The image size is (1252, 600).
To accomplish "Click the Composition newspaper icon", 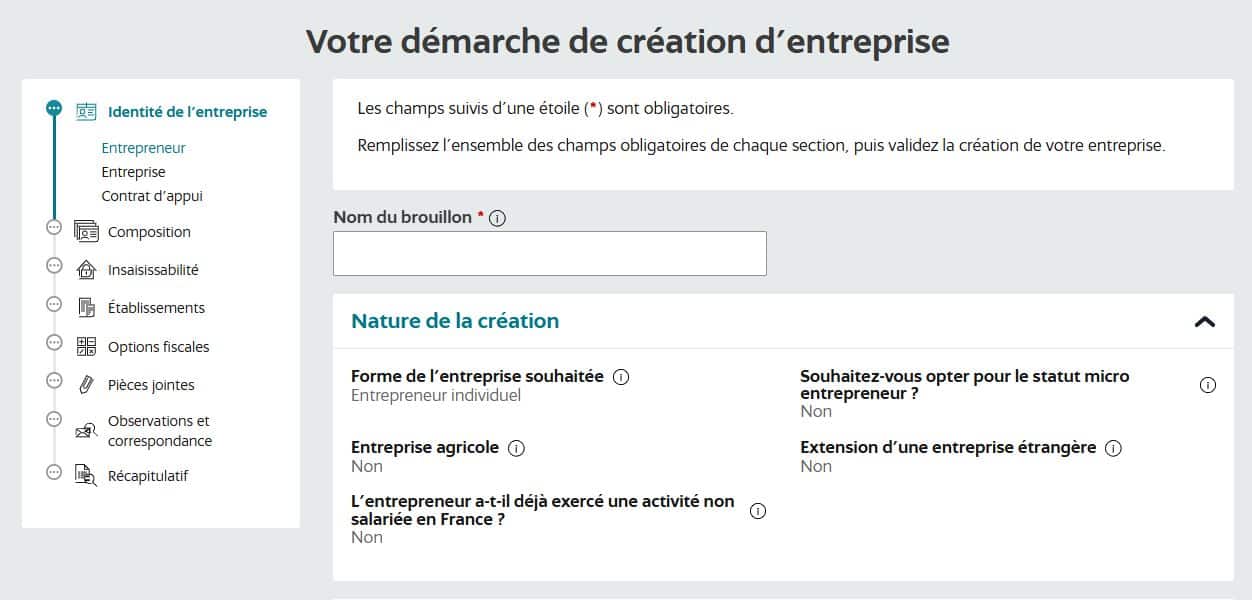I will click(x=85, y=229).
